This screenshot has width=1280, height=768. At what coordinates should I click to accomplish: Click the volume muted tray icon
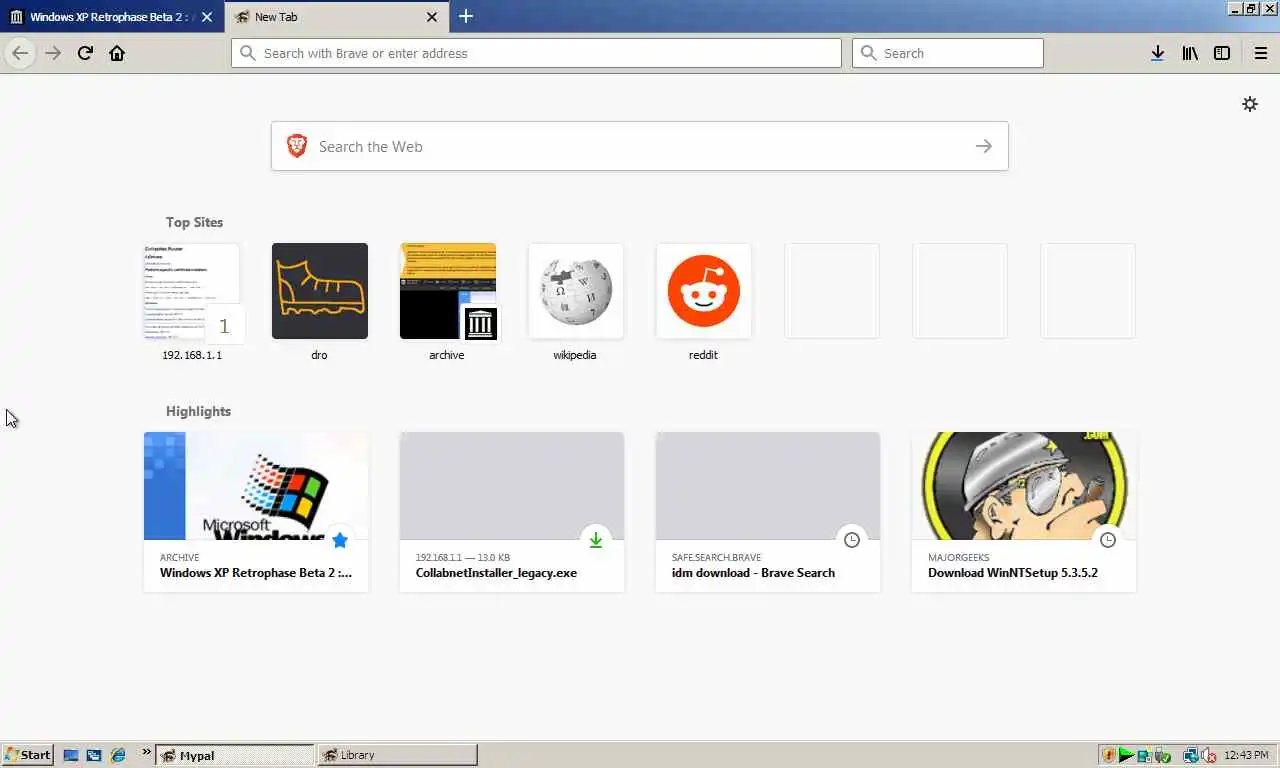click(x=1208, y=755)
